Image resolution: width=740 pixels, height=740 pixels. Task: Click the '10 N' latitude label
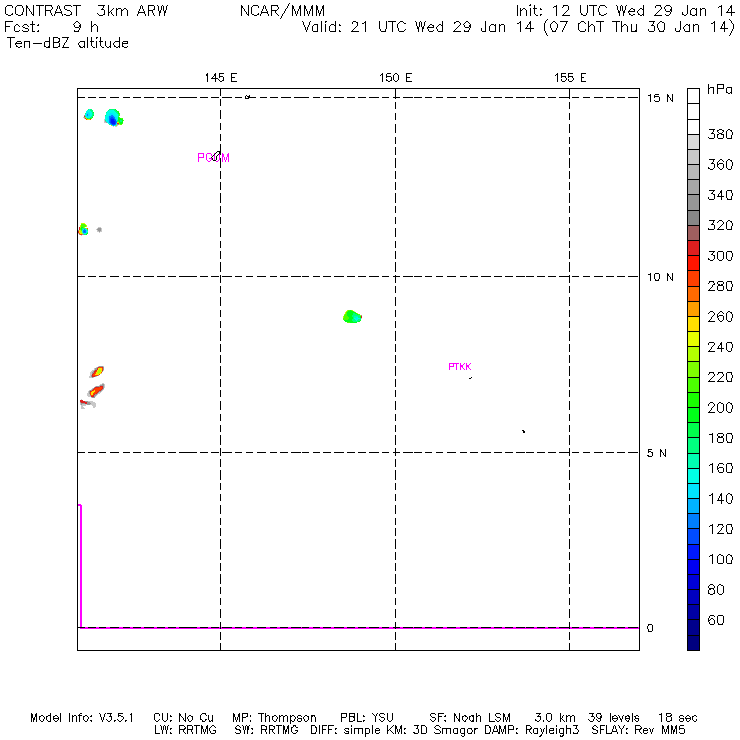point(660,277)
